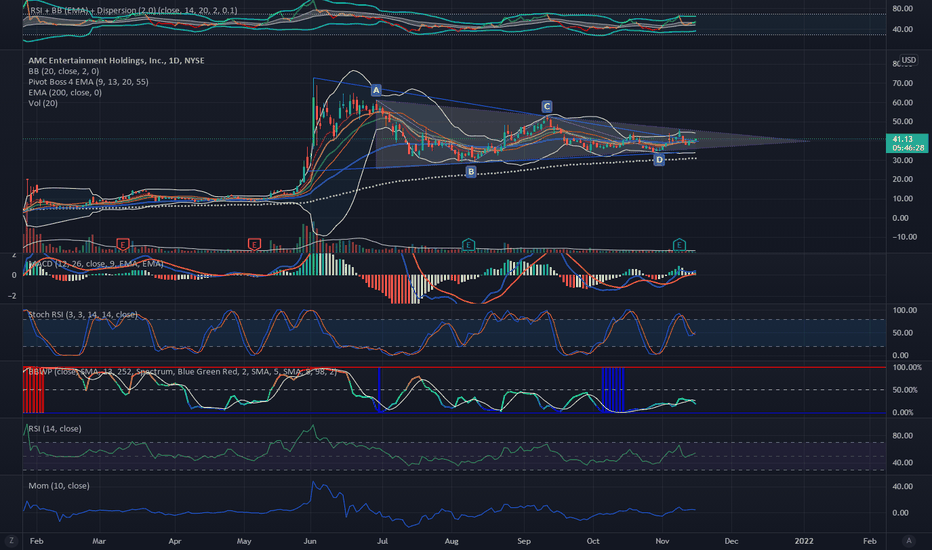932x550 pixels.
Task: Click the 70.00 price axis value
Action: 902,83
